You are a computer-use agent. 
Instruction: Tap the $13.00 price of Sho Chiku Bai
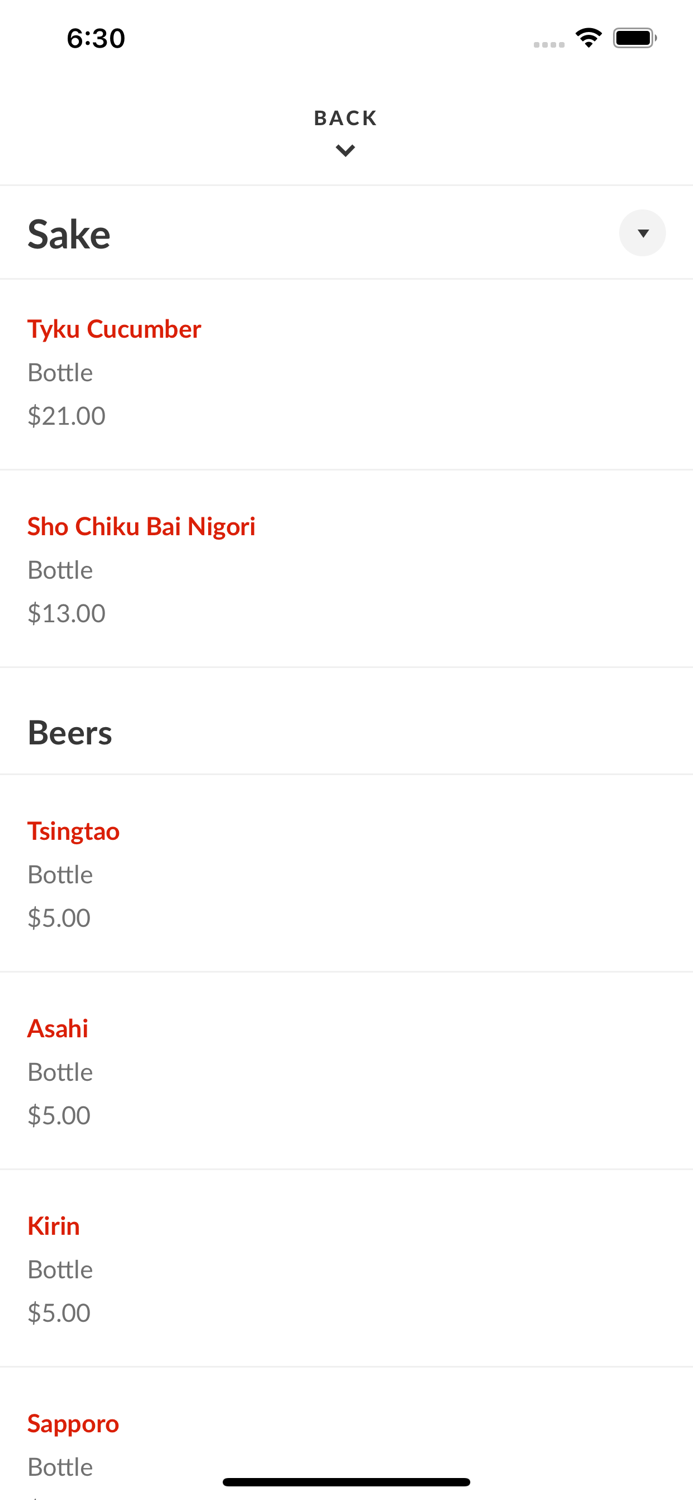point(66,612)
